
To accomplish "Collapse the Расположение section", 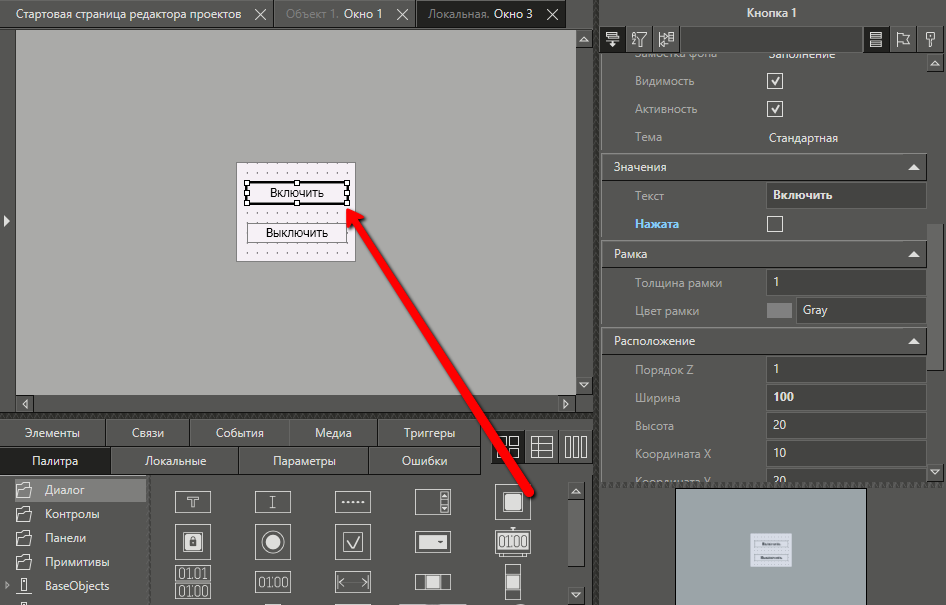I will coord(913,342).
